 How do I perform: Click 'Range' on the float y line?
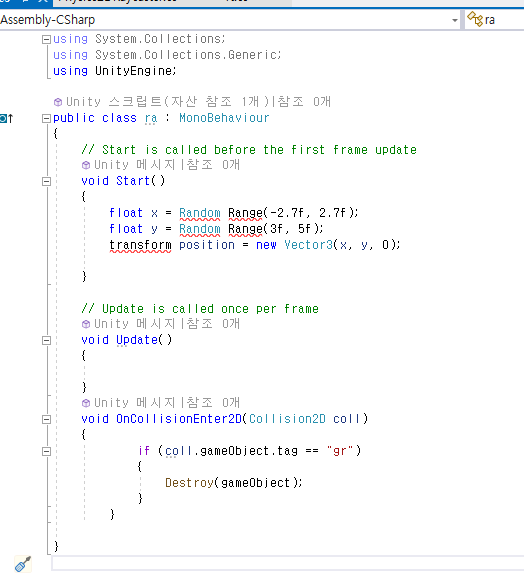pyautogui.click(x=245, y=229)
